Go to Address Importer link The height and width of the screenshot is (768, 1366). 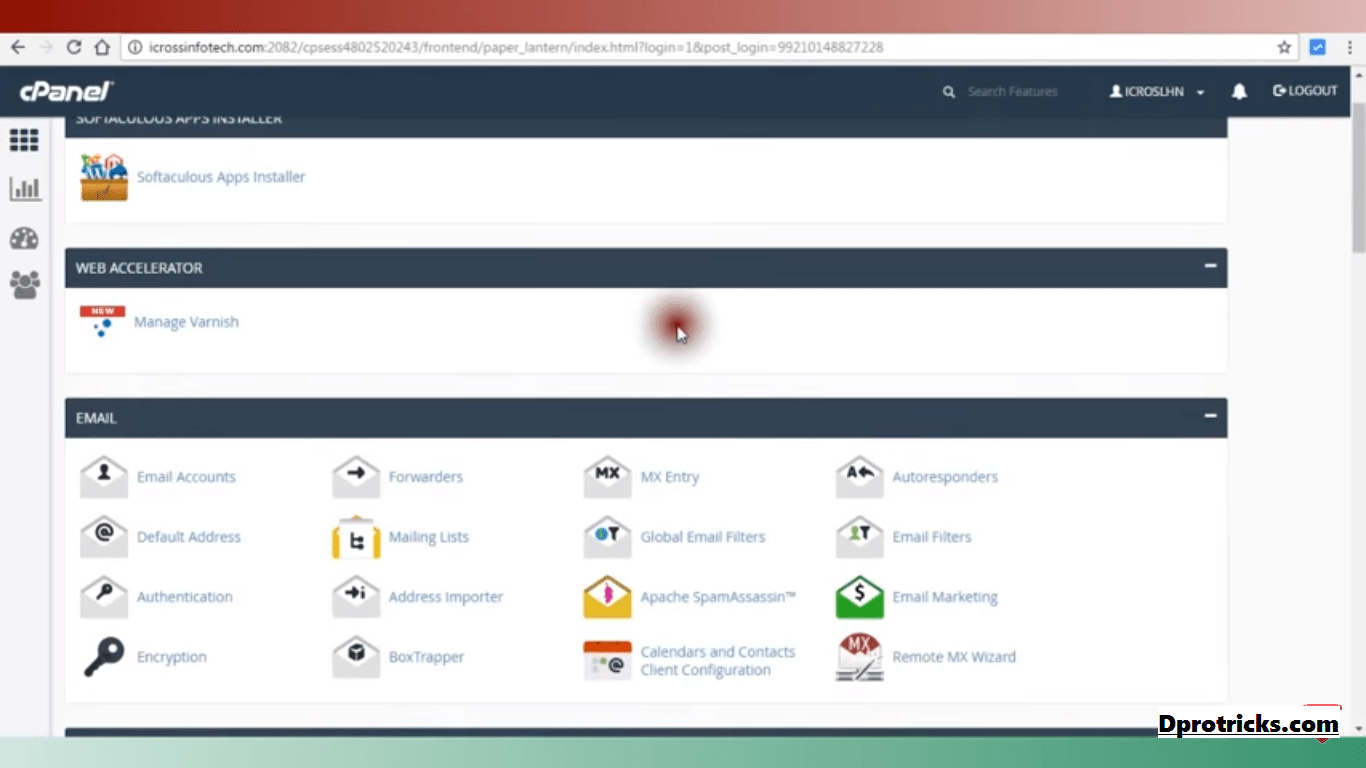pyautogui.click(x=446, y=597)
